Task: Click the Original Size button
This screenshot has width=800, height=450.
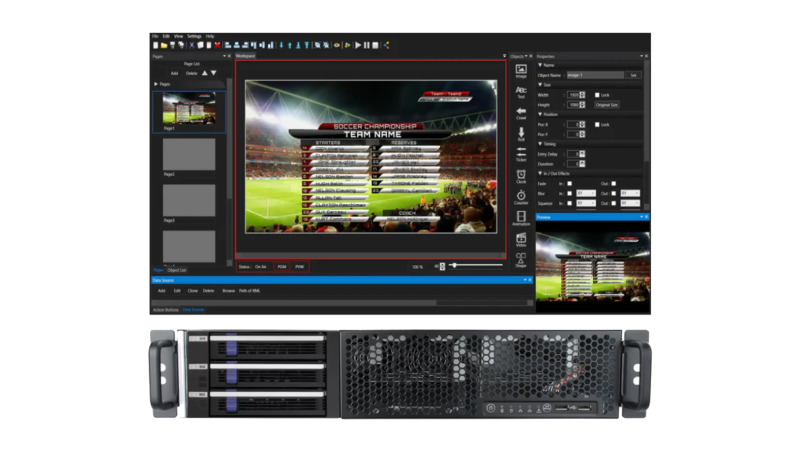Action: (607, 104)
